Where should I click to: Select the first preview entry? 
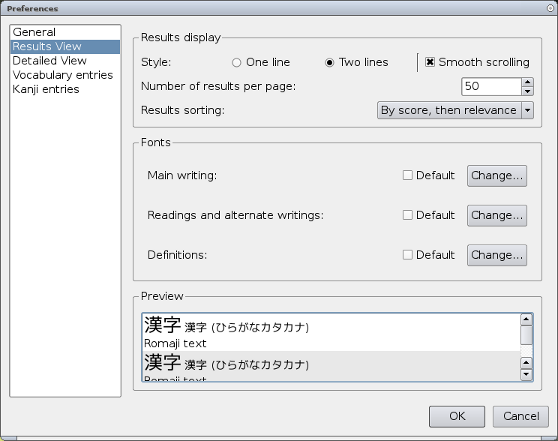331,333
